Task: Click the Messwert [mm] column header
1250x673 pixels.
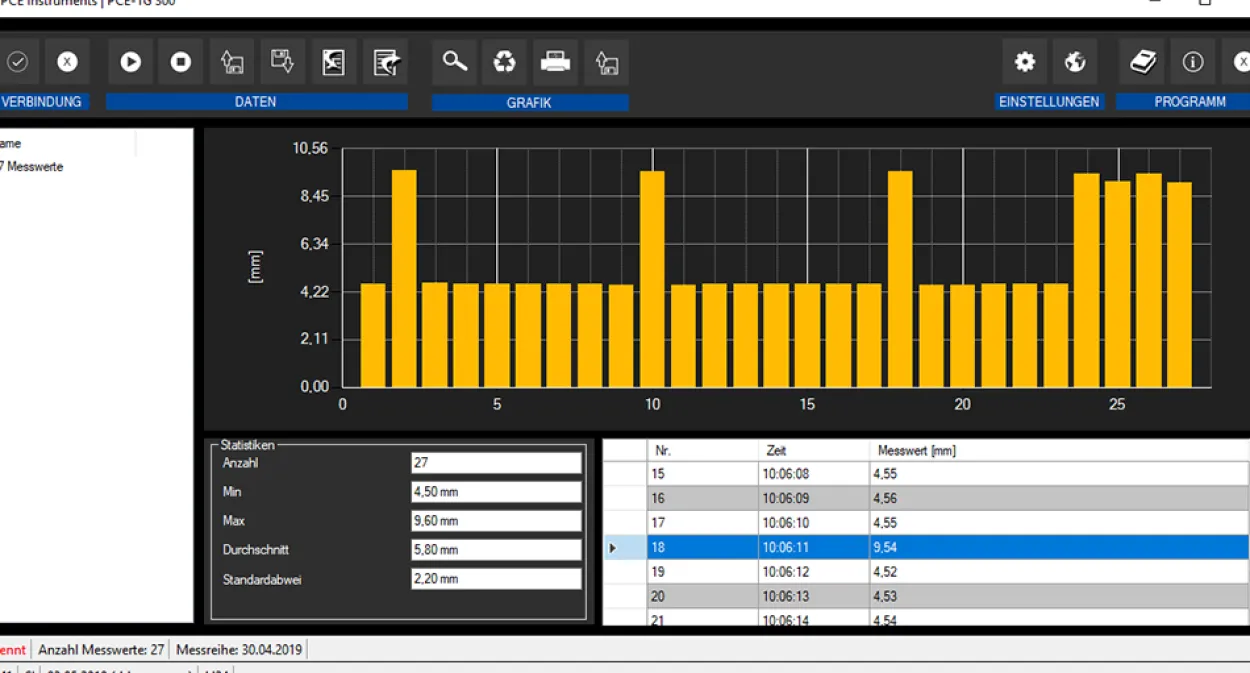Action: pyautogui.click(x=1059, y=451)
